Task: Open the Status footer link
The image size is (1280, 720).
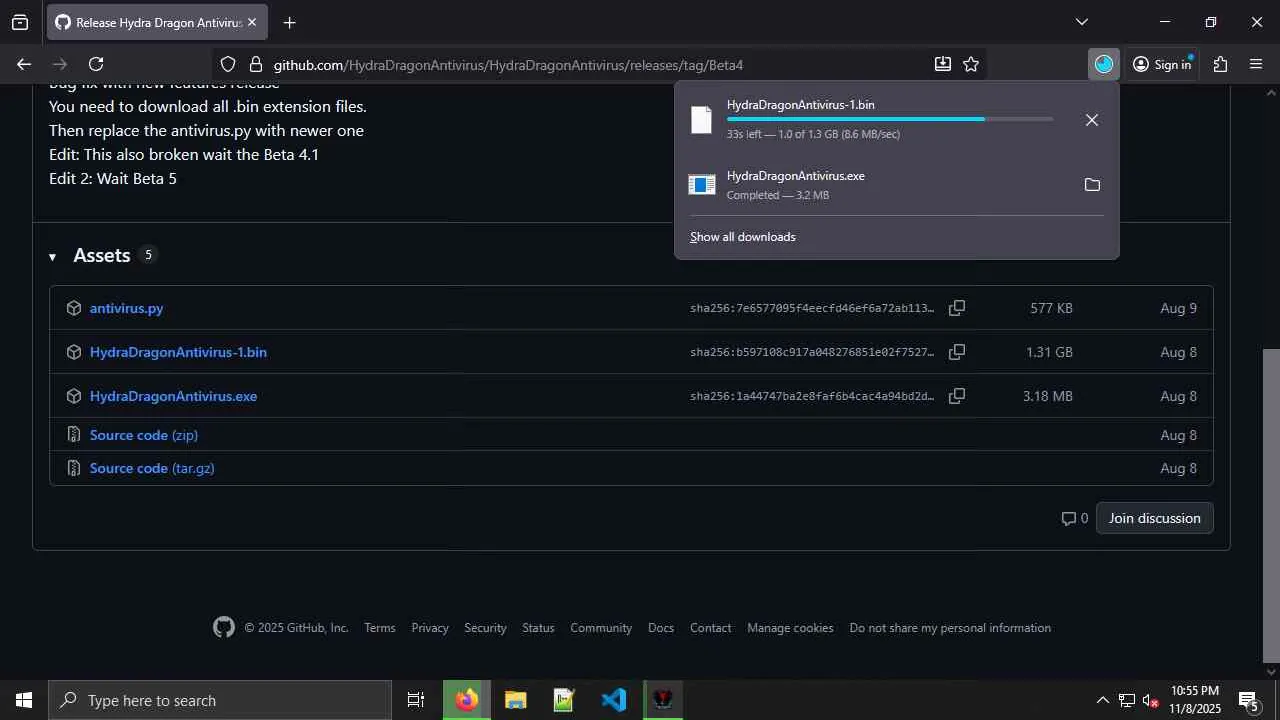Action: 538,628
